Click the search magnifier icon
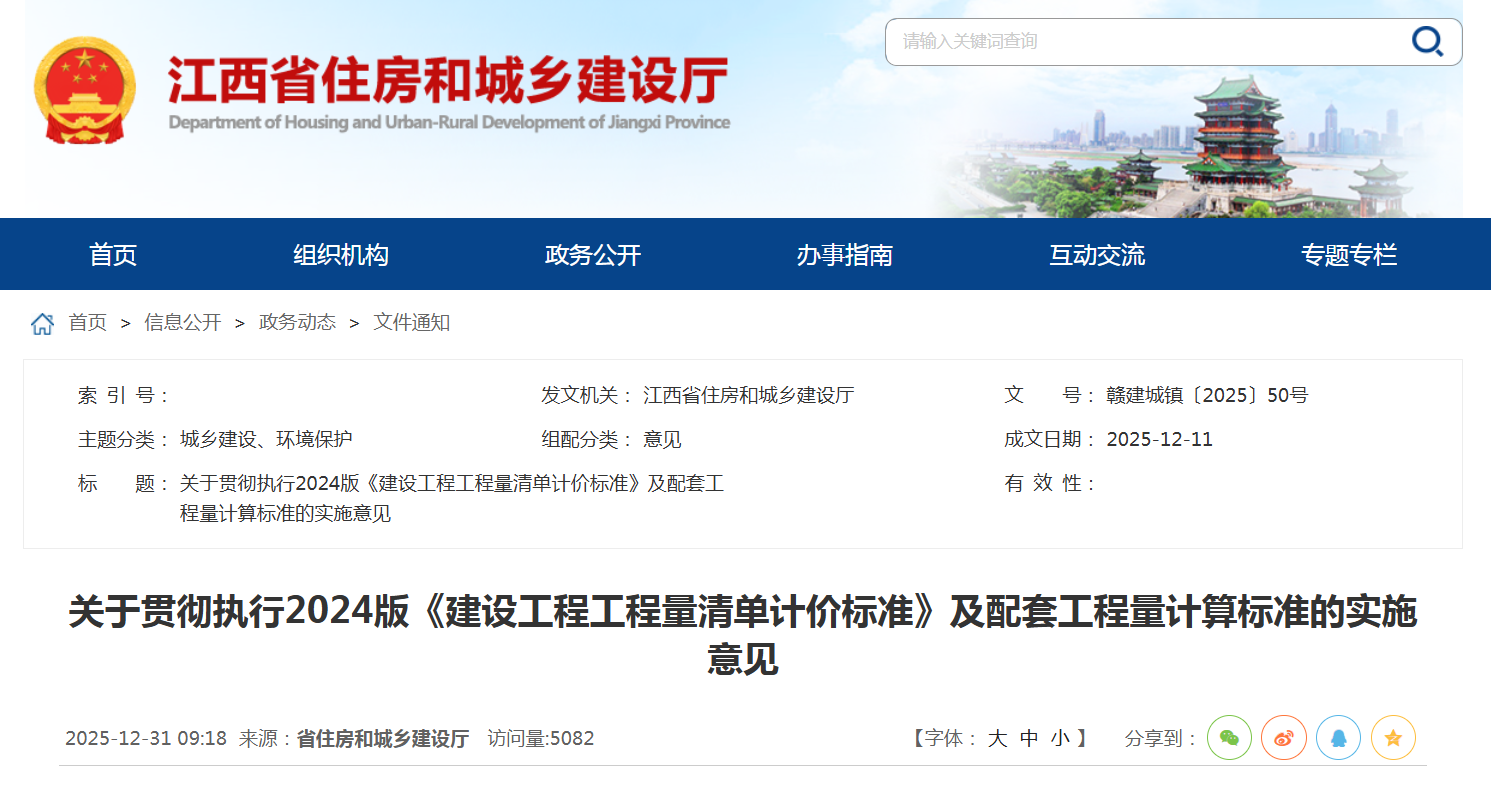Viewport: 1491px width, 786px height. (1427, 41)
